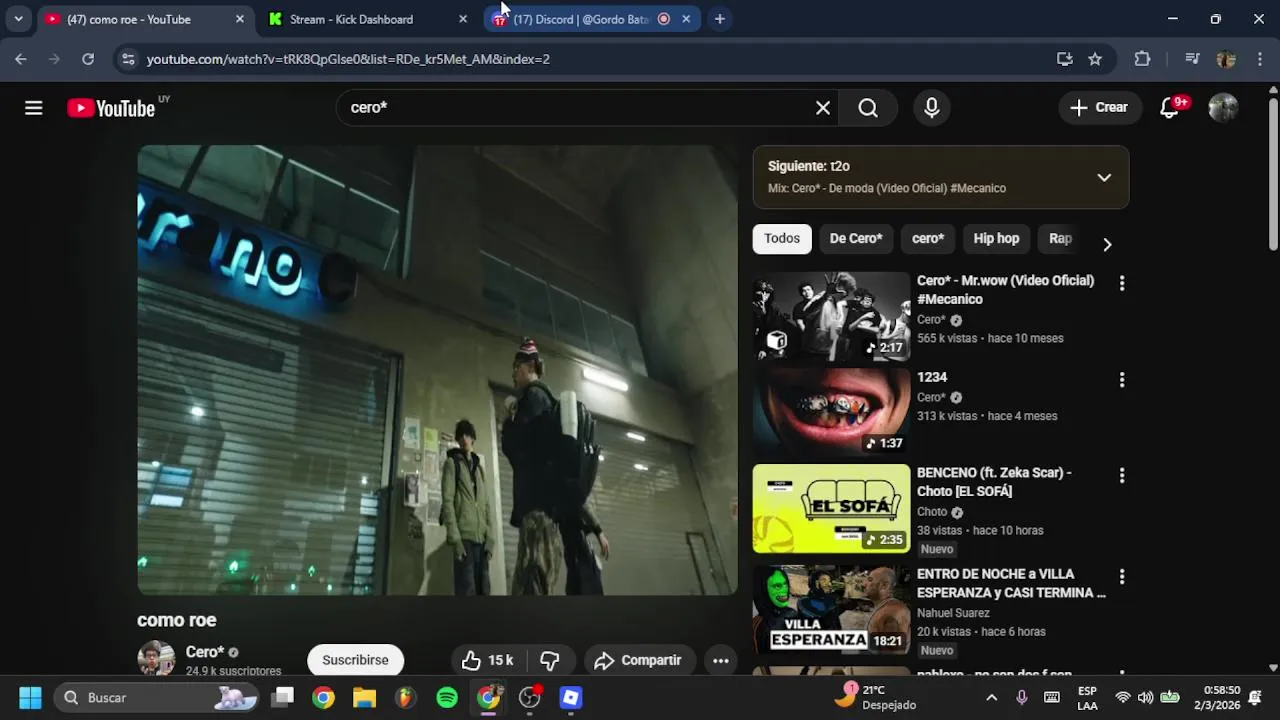
Task: Open options menu for Mr.wow video
Action: pos(1122,284)
